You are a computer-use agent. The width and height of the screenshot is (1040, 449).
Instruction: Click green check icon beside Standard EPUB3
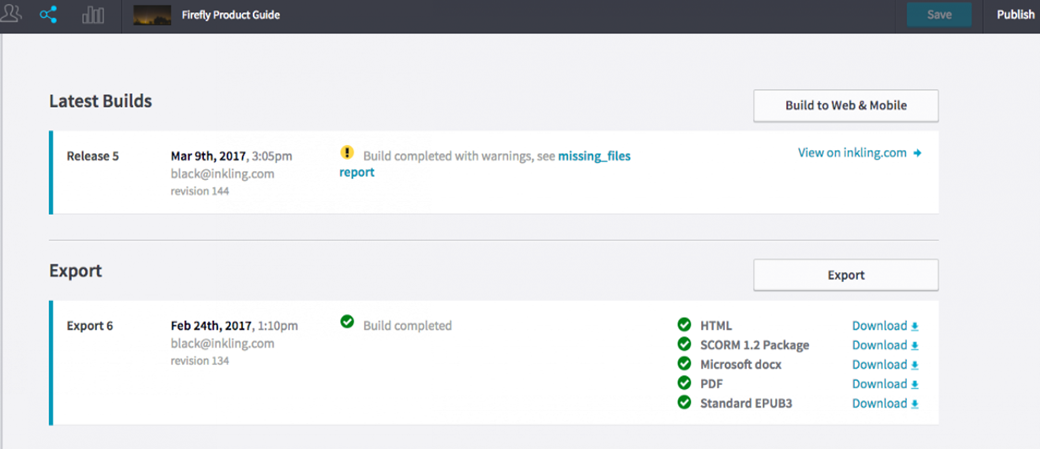(x=684, y=403)
